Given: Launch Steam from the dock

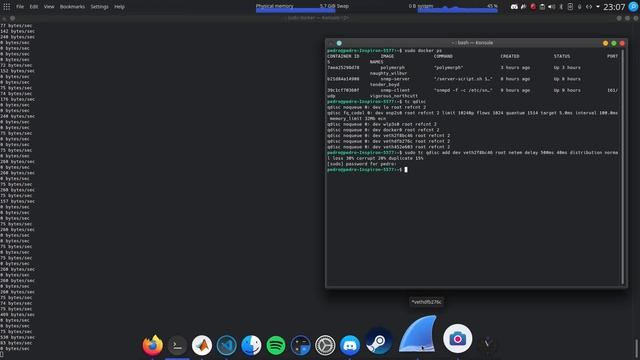Looking at the screenshot, I should point(378,342).
